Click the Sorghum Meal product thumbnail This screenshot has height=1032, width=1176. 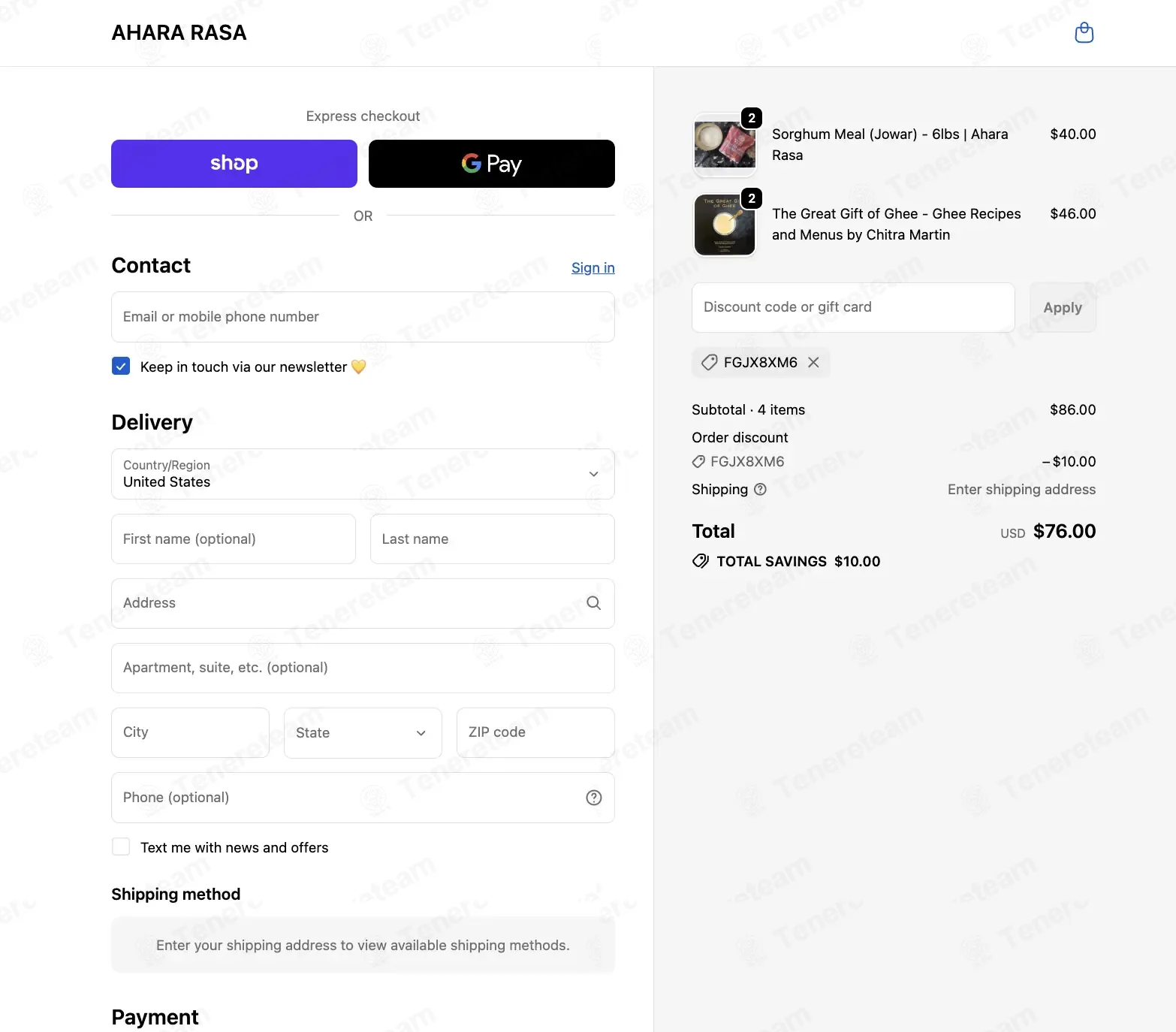coord(724,145)
